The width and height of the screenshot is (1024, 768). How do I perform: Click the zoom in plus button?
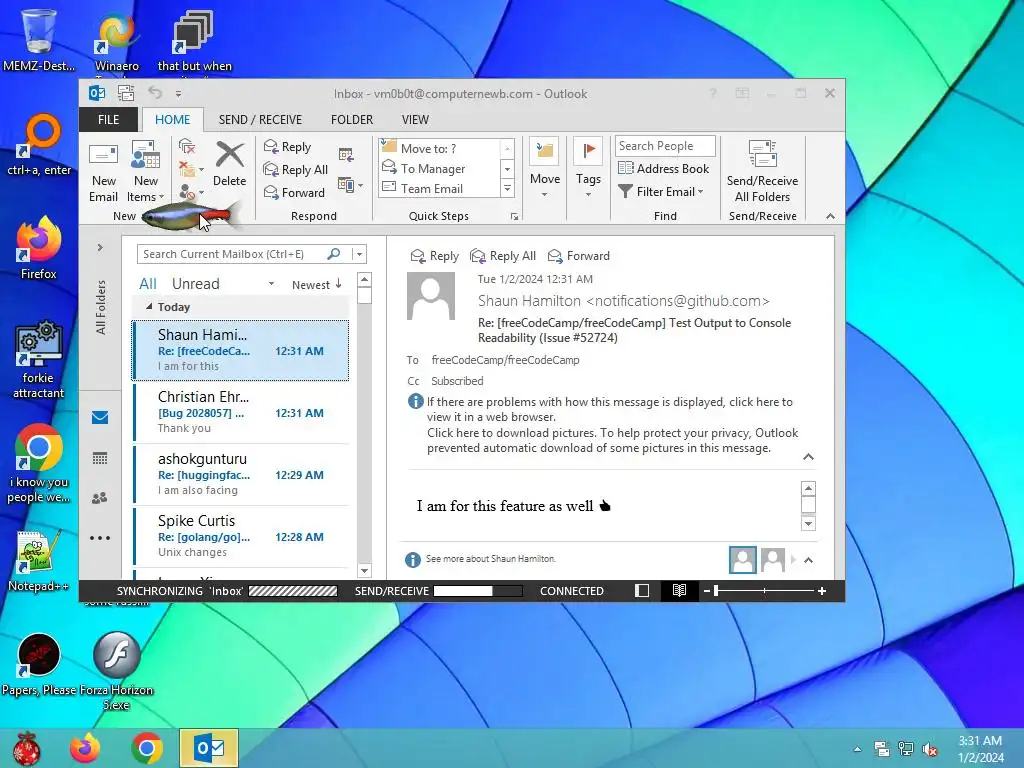coord(822,591)
